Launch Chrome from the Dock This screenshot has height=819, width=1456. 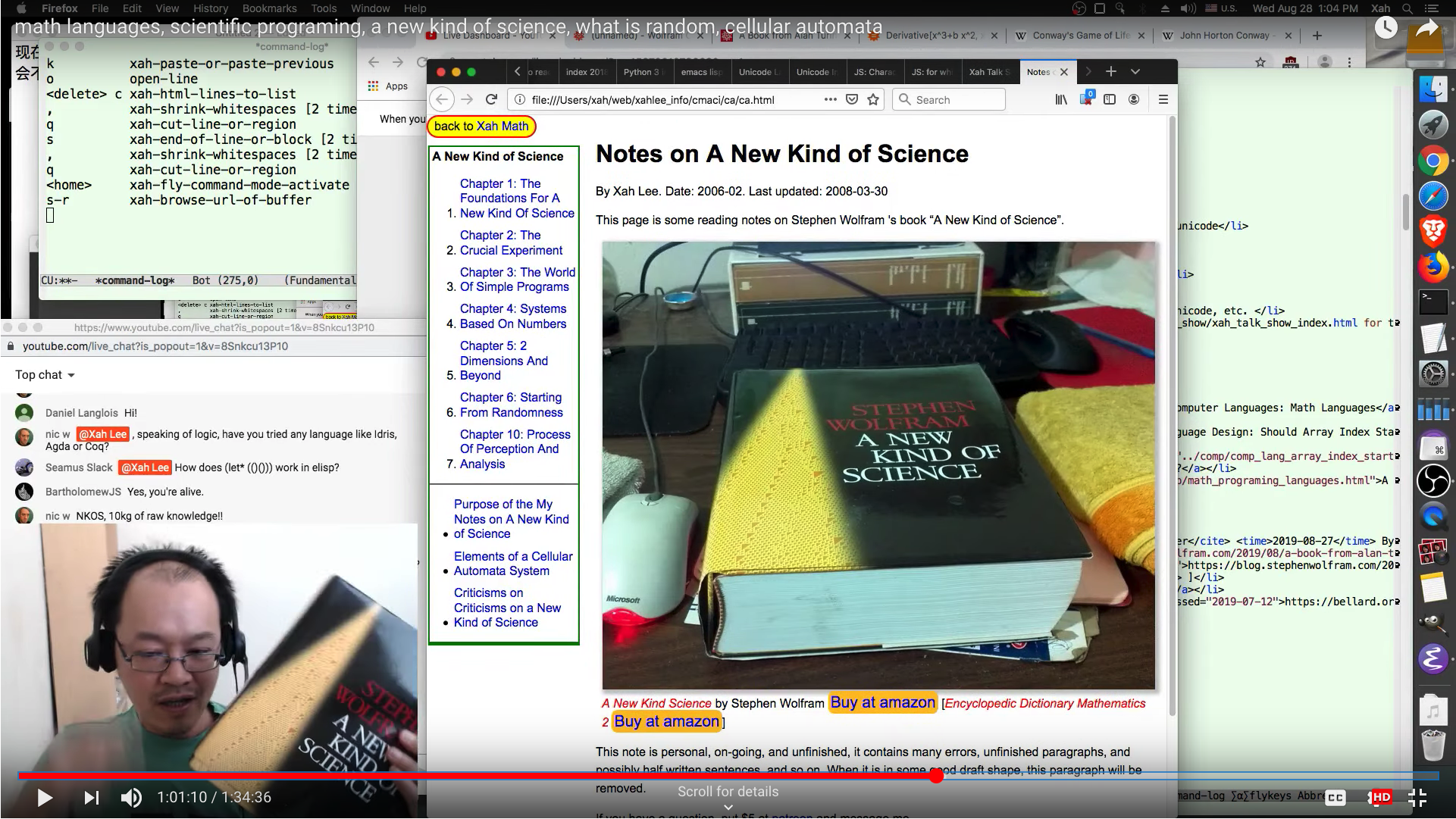tap(1433, 161)
